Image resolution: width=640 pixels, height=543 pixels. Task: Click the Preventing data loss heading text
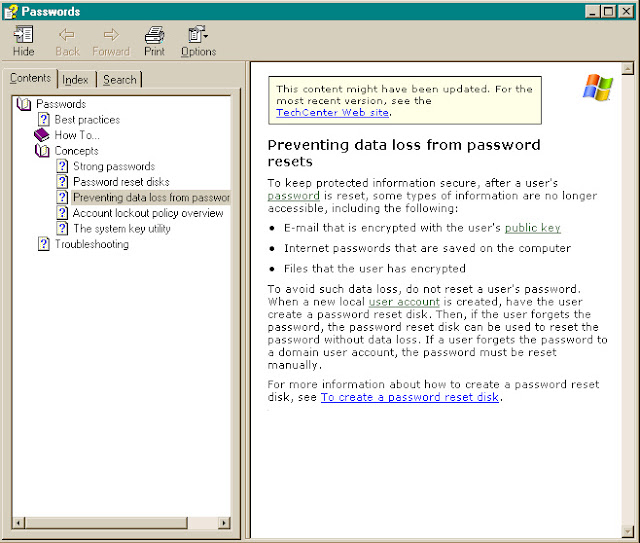404,153
